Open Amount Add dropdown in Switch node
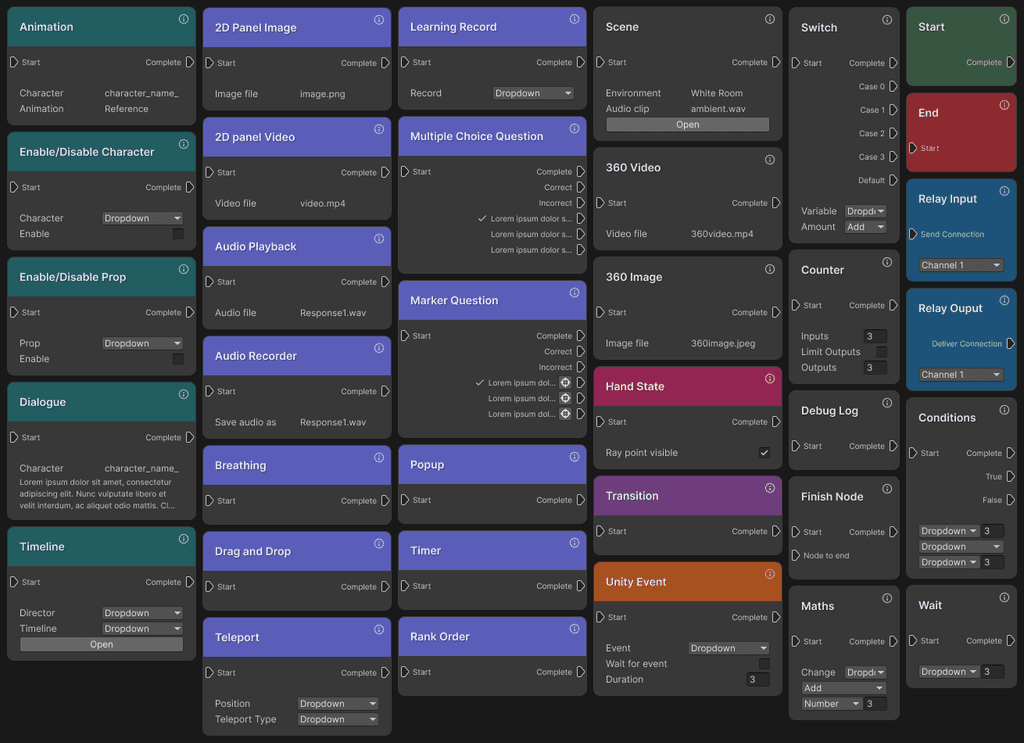The image size is (1024, 743). [865, 227]
